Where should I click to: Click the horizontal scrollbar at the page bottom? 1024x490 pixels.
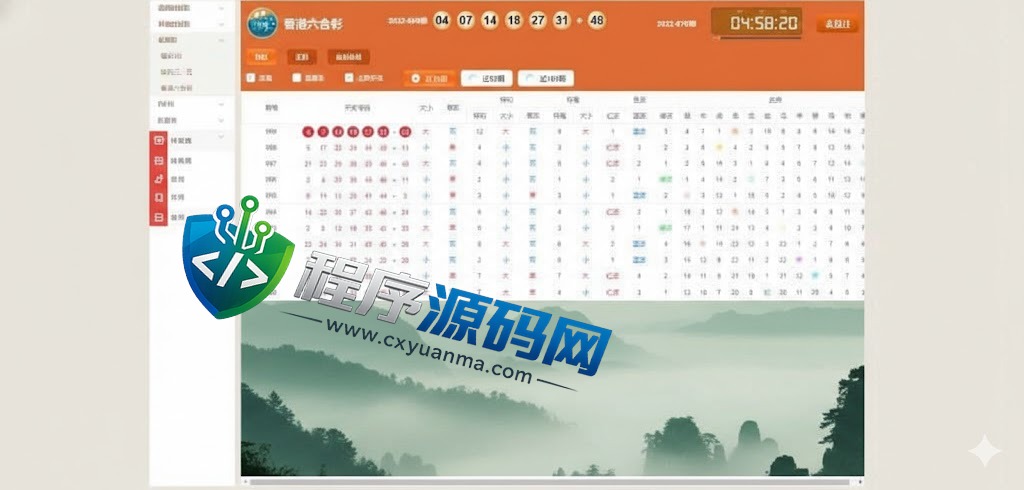(x=552, y=482)
